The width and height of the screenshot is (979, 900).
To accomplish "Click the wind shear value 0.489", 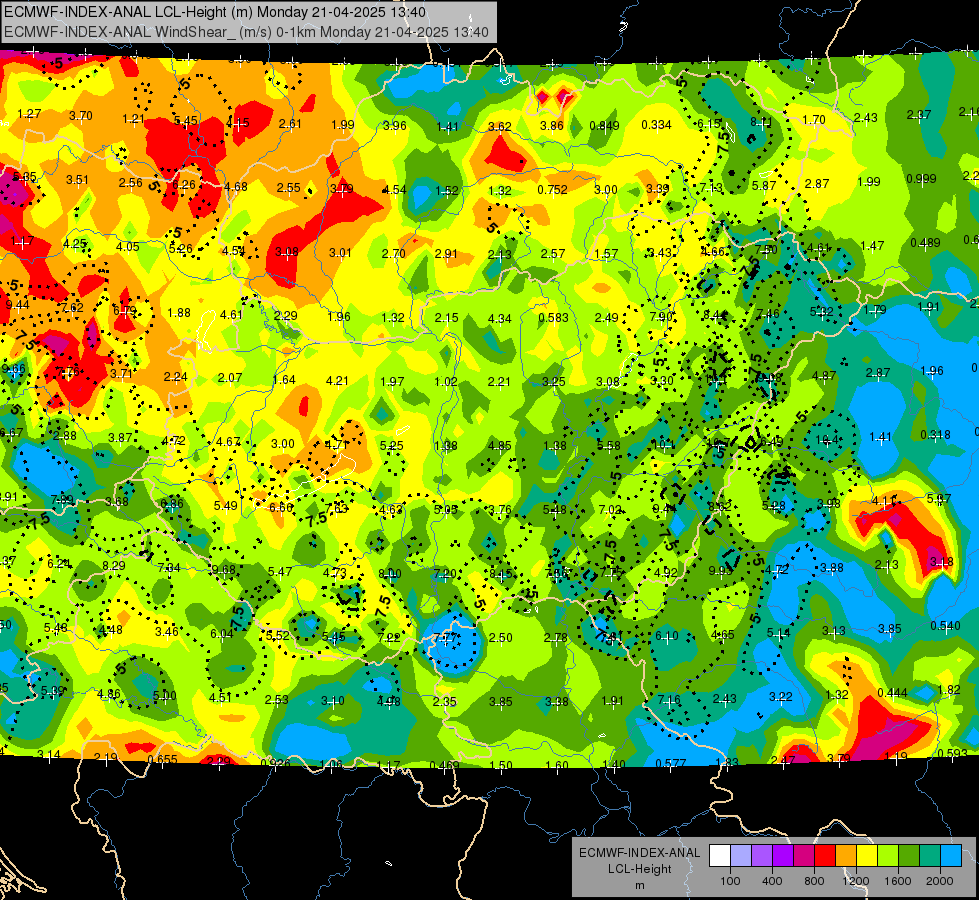I will [925, 242].
